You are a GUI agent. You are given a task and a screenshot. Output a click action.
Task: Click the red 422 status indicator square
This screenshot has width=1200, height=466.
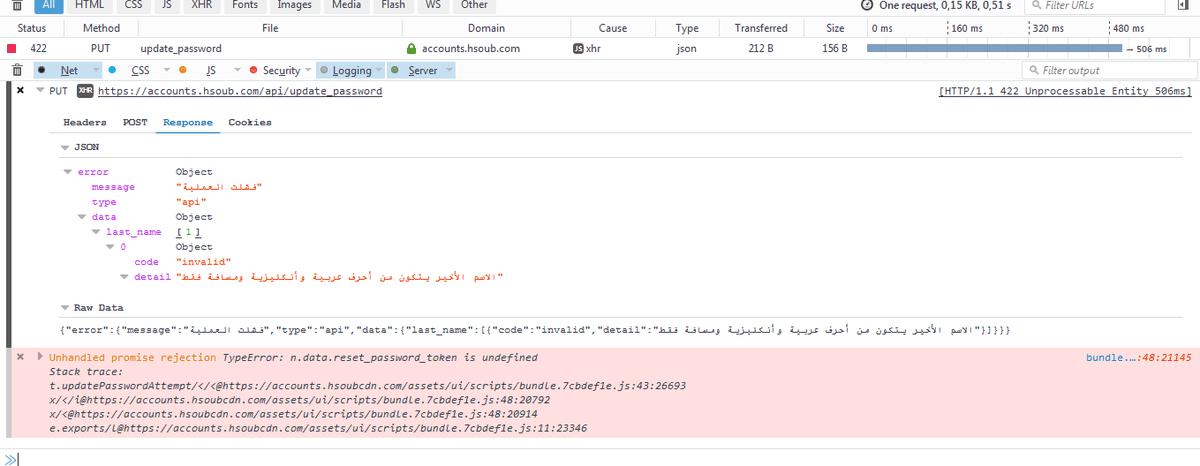[12, 48]
